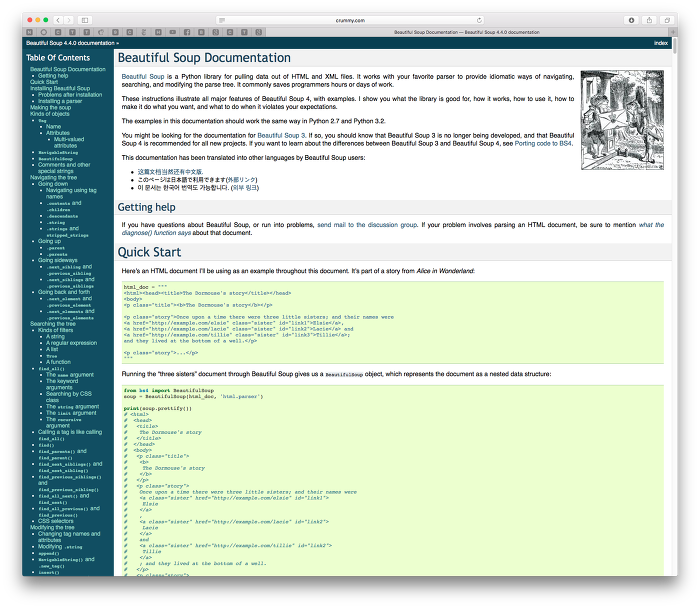Jump to Navigating the tree section
700x608 pixels.
pyautogui.click(x=54, y=178)
